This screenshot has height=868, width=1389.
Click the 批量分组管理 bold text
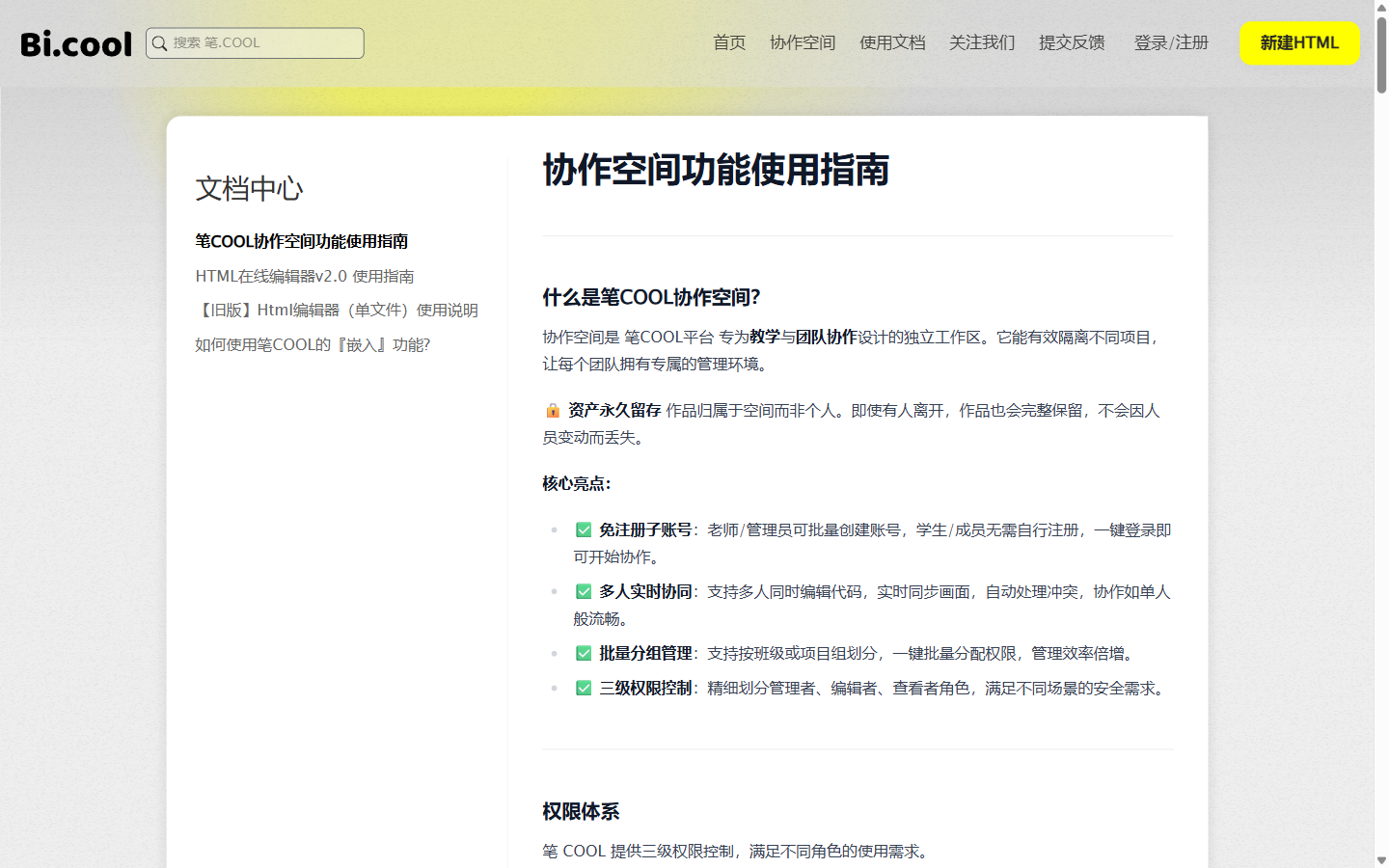point(645,654)
